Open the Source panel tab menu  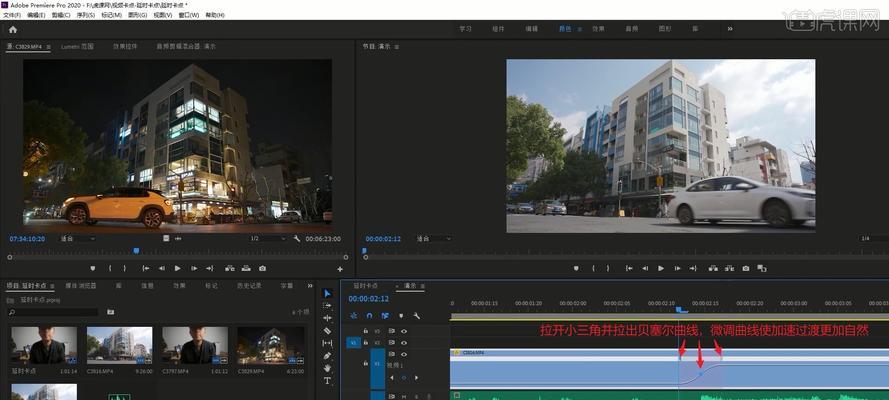coord(48,47)
